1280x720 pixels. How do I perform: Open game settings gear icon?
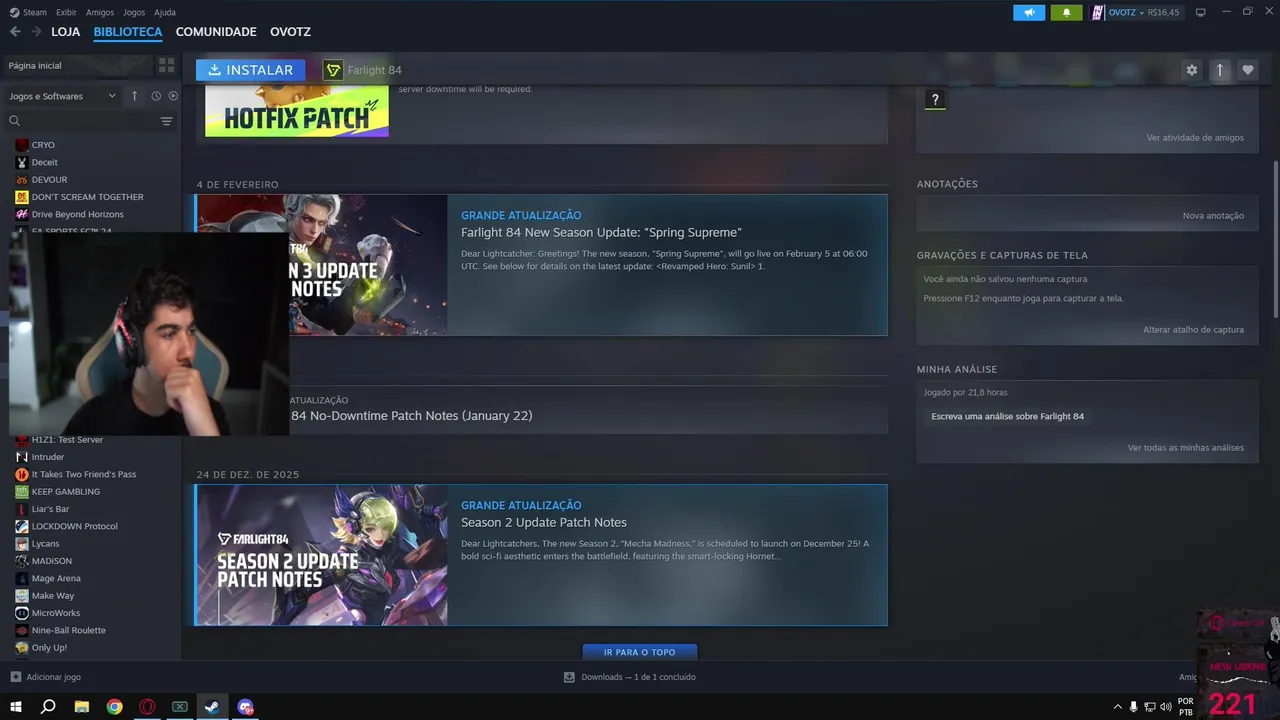point(1191,70)
